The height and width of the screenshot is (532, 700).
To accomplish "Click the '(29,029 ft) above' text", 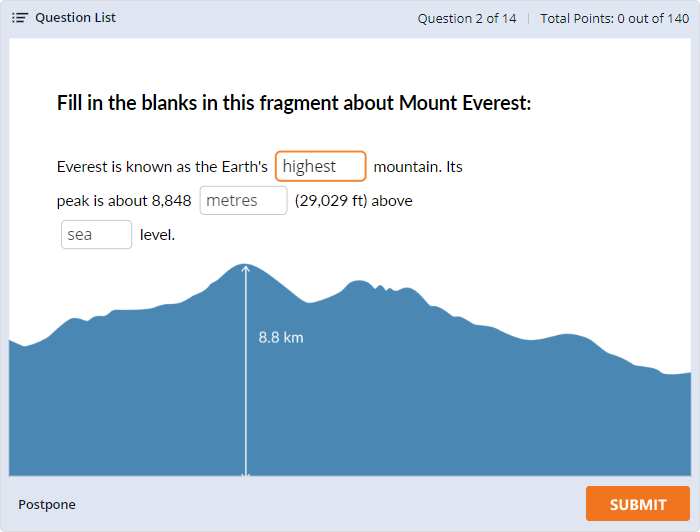I will pyautogui.click(x=353, y=201).
